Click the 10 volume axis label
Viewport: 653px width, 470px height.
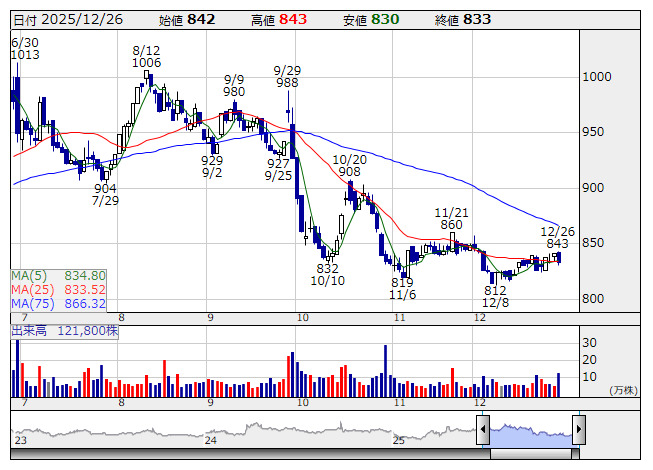pyautogui.click(x=589, y=377)
